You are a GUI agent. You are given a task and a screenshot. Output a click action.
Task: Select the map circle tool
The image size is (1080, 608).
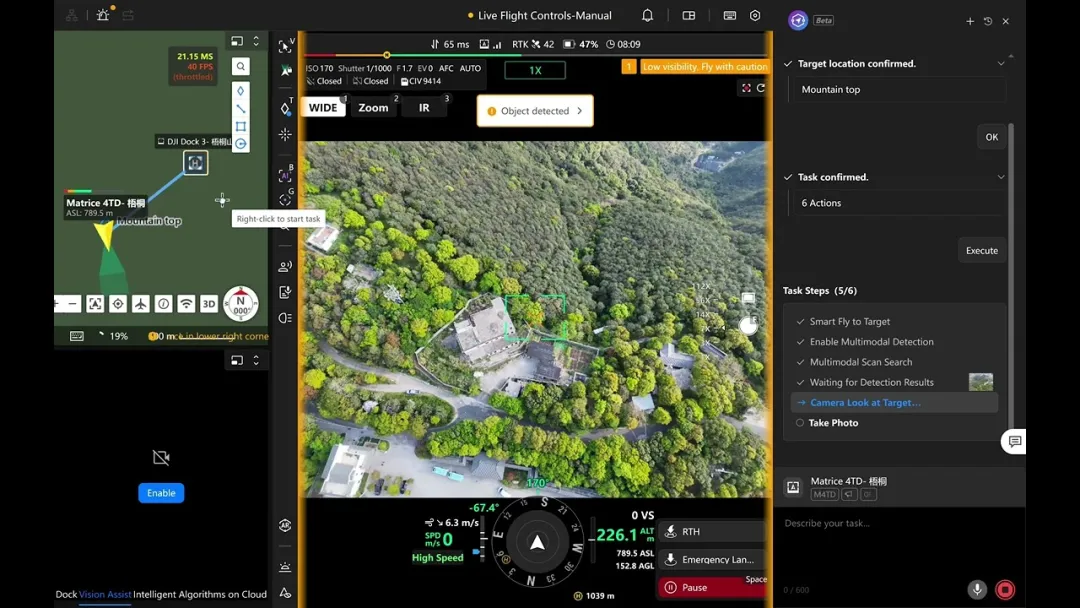(240, 143)
